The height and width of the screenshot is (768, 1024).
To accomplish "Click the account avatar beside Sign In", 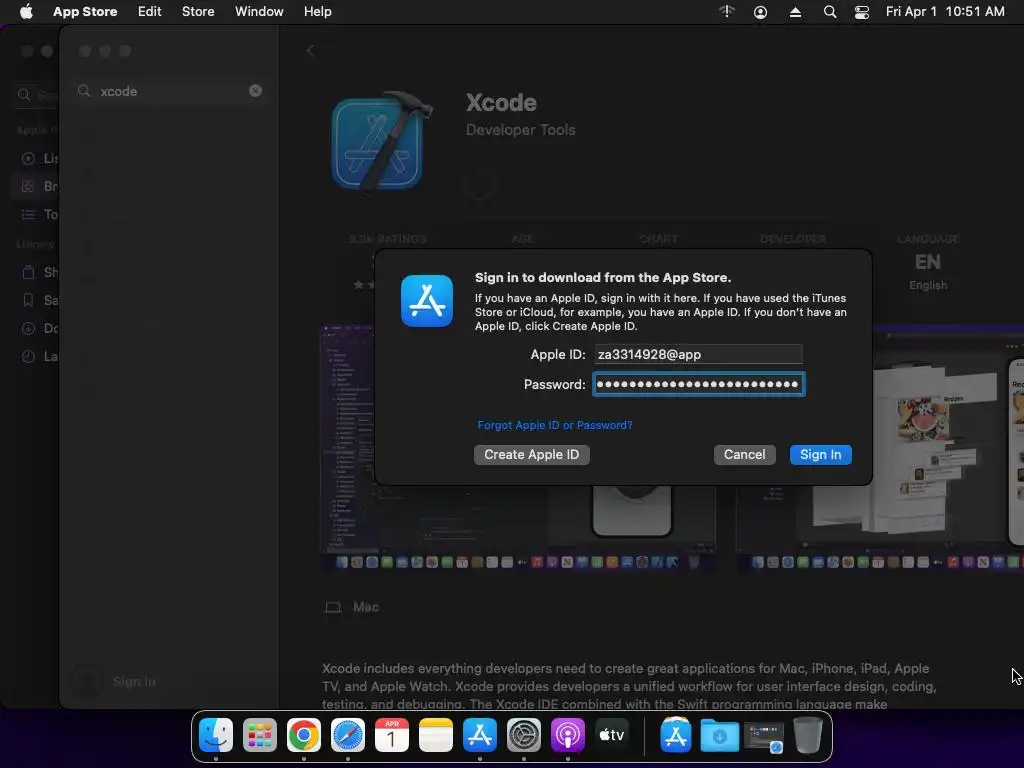I will point(87,681).
